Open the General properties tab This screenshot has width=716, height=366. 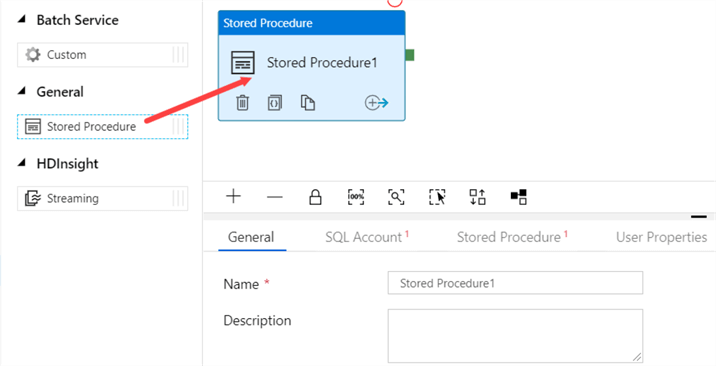[251, 237]
